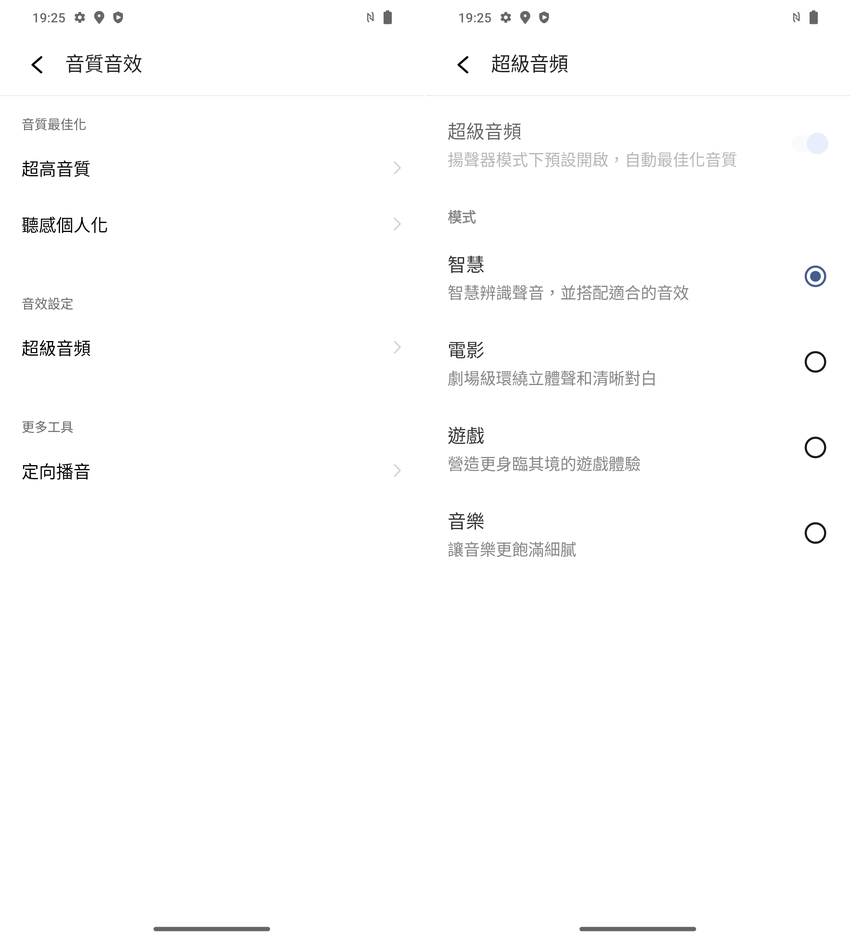850x942 pixels.
Task: Tap the 遊戲 mode title
Action: click(x=466, y=436)
